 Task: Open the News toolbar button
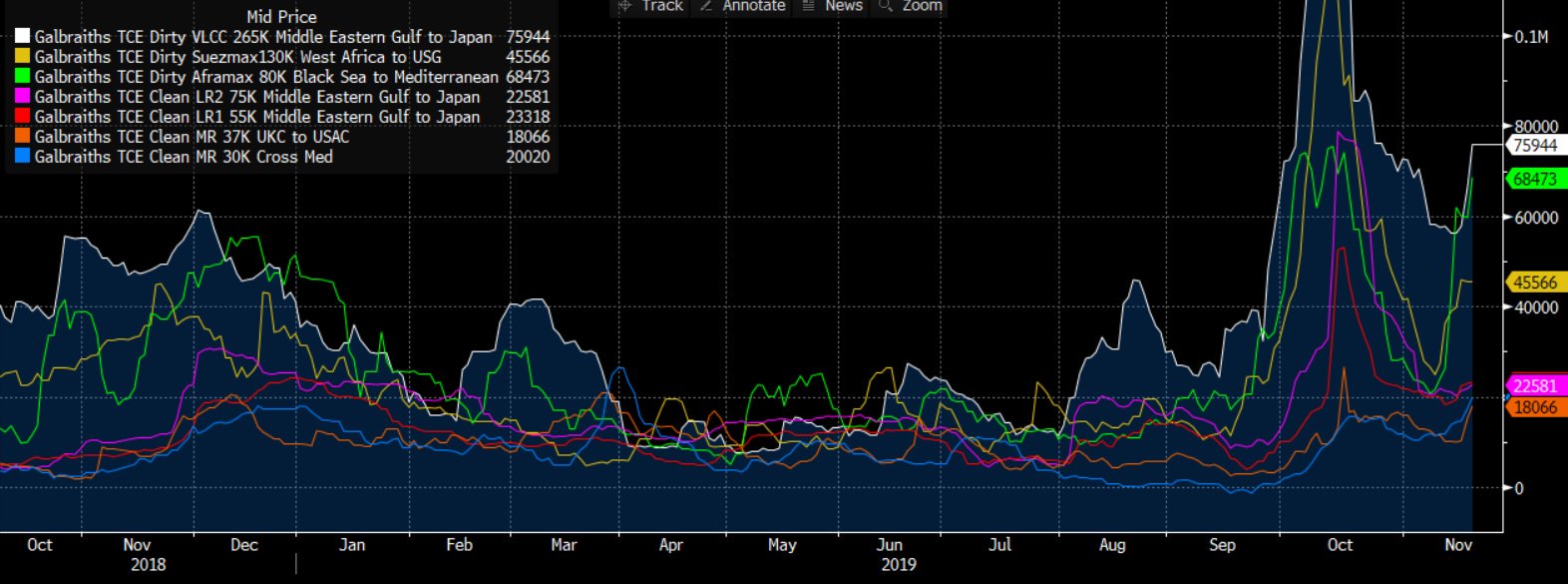(x=833, y=6)
